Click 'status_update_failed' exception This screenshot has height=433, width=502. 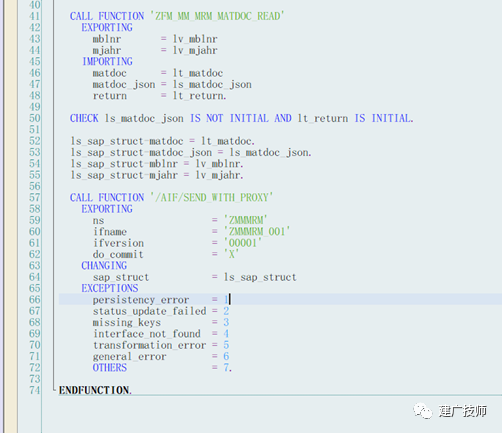(150, 311)
